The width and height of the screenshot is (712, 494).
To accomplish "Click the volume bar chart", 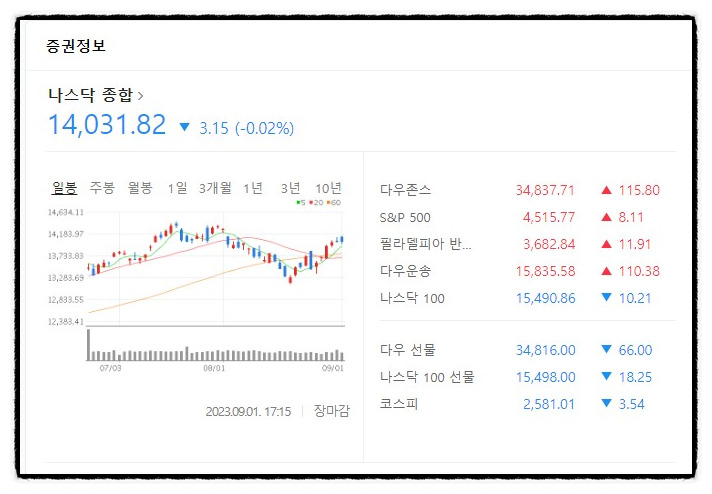I will 216,346.
